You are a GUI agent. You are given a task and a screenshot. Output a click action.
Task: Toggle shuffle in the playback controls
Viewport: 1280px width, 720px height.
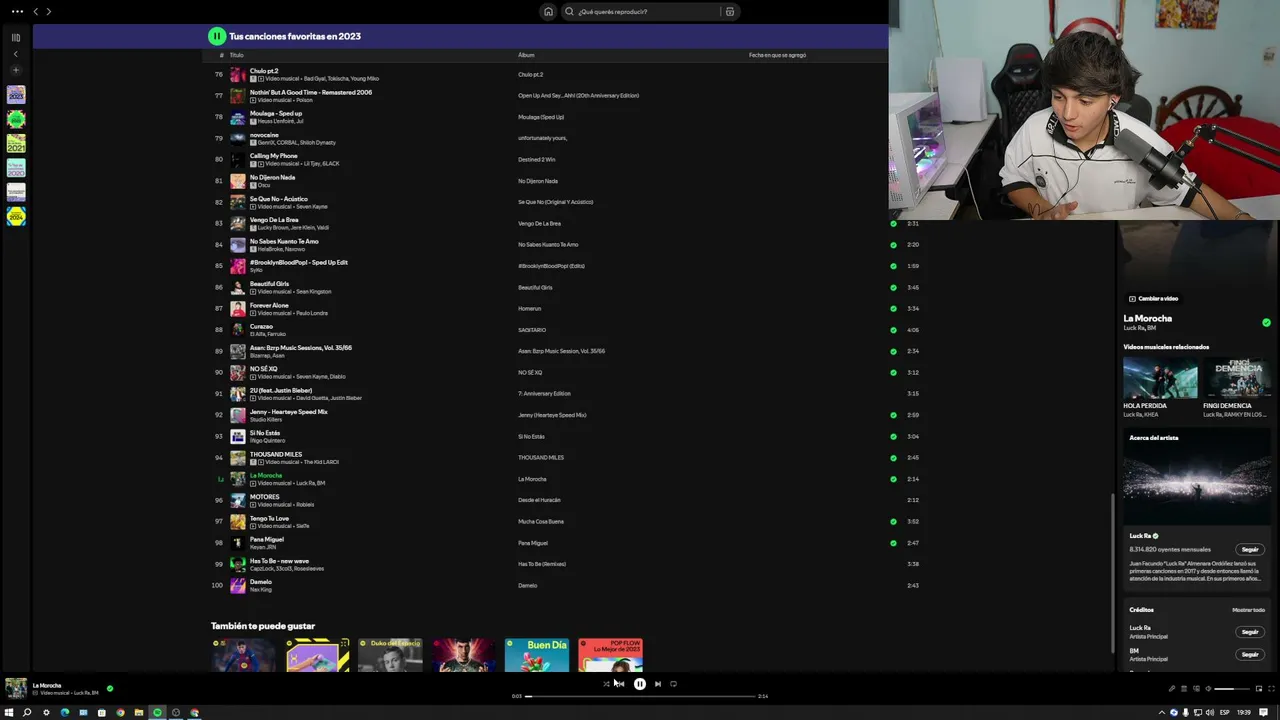tap(606, 684)
